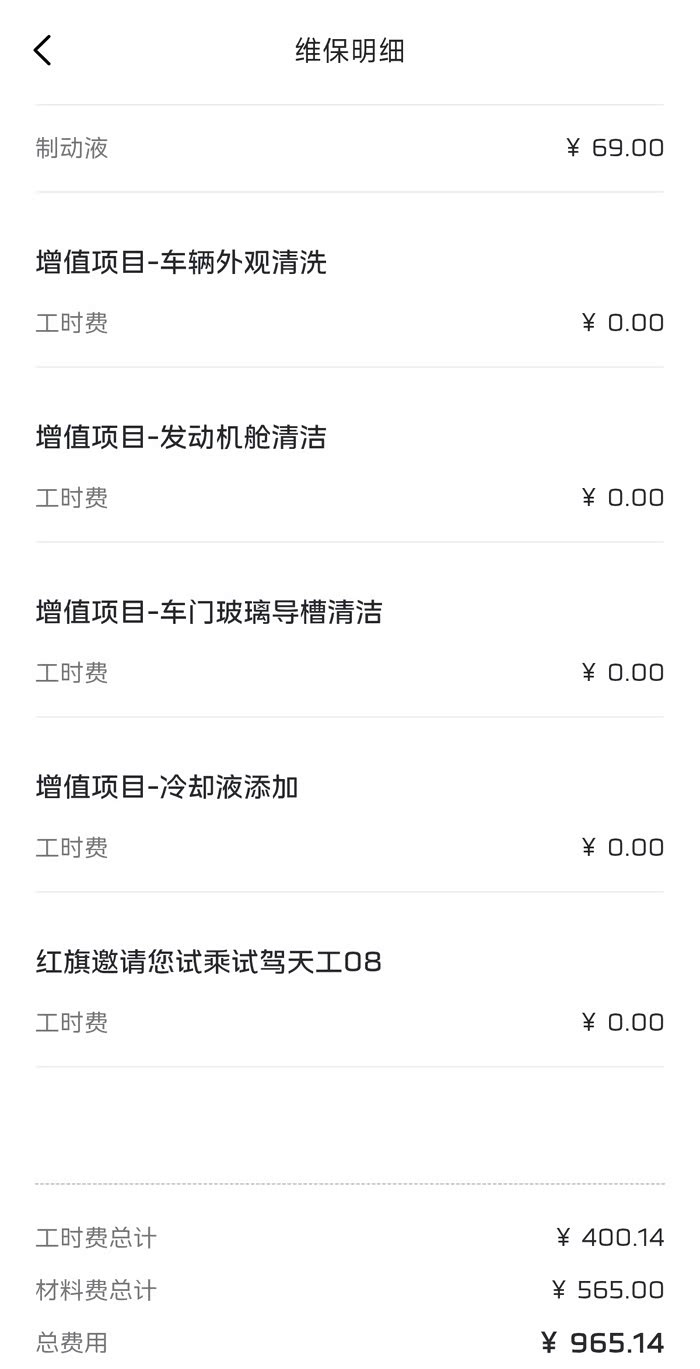Tap the 维保明细 page title
This screenshot has height=1369, width=700.
click(x=349, y=51)
